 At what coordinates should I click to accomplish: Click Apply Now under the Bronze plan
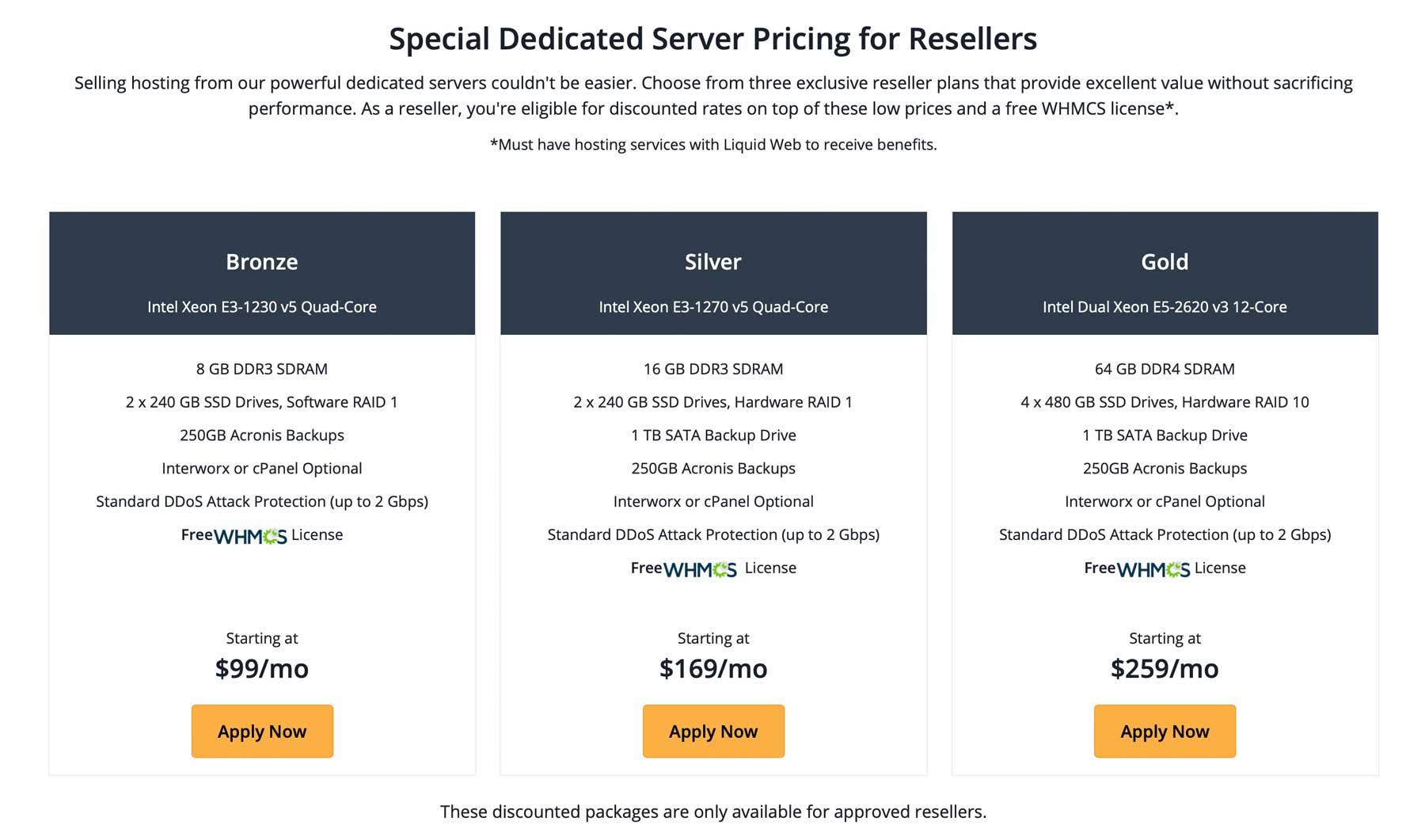pyautogui.click(x=262, y=731)
